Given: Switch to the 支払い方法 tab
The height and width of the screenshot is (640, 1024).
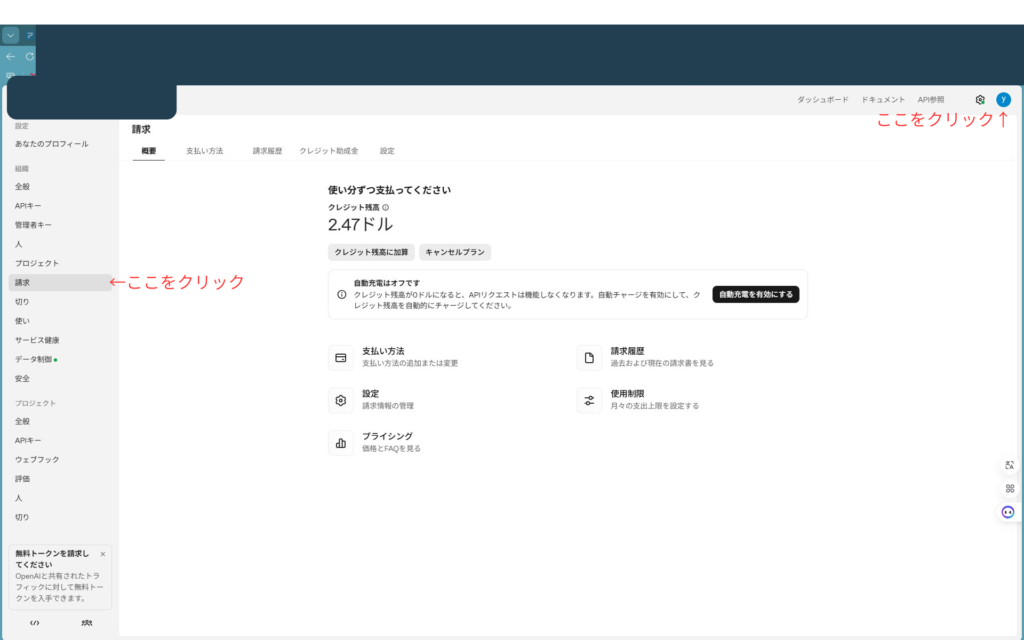Looking at the screenshot, I should (206, 150).
